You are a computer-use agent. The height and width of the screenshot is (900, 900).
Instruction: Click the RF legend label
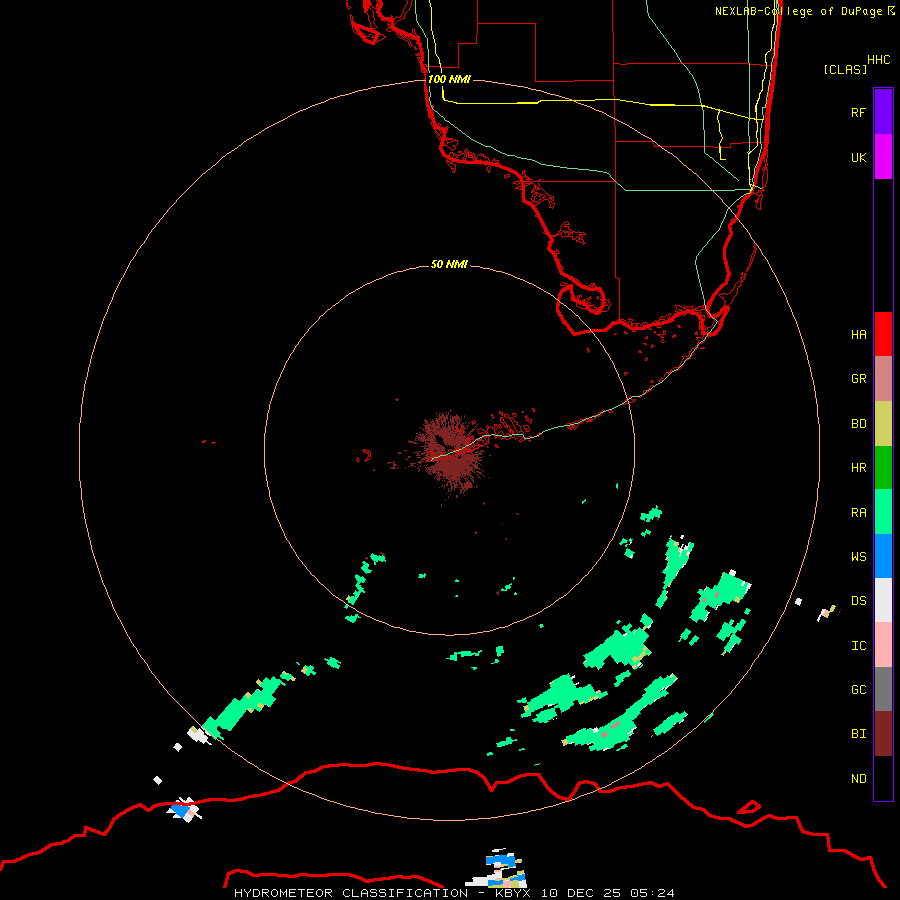[858, 113]
